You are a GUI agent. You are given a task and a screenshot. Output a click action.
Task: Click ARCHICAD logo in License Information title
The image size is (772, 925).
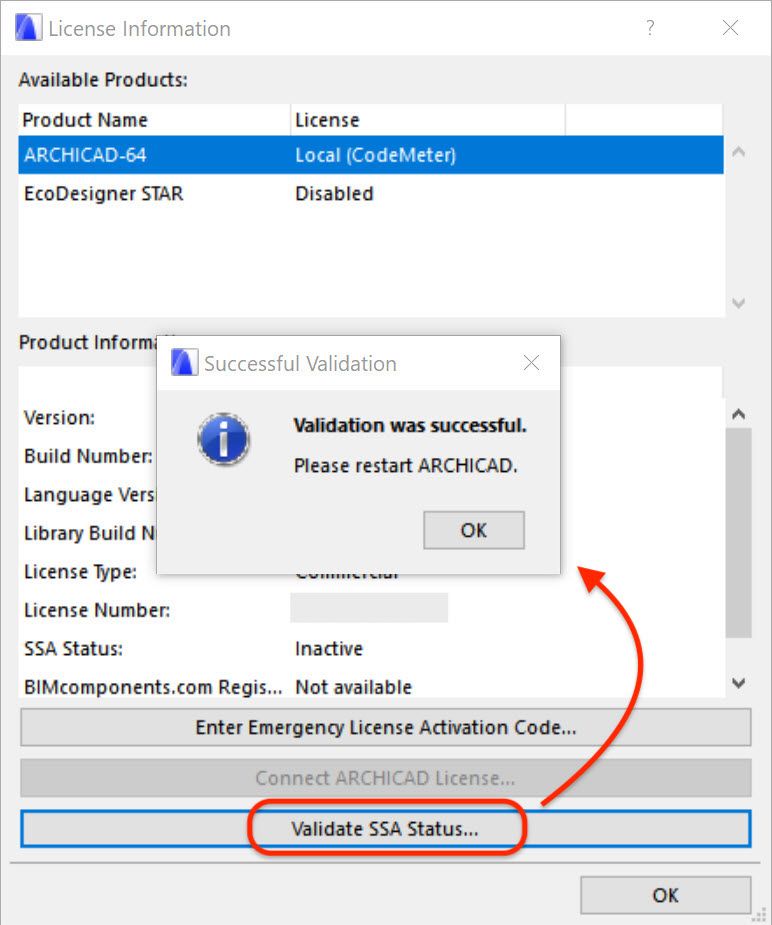pyautogui.click(x=28, y=27)
